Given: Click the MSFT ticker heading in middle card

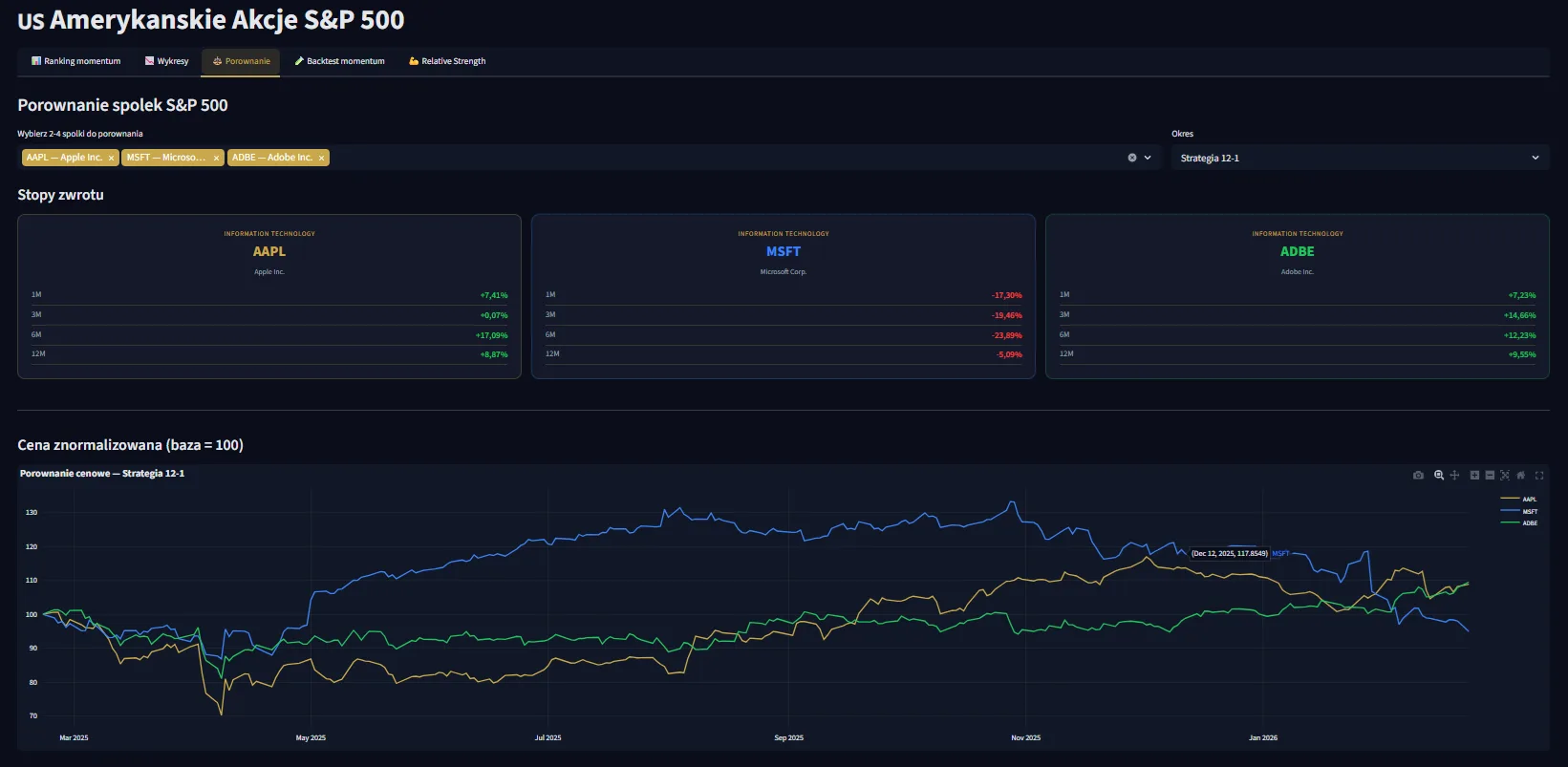Looking at the screenshot, I should (x=784, y=251).
